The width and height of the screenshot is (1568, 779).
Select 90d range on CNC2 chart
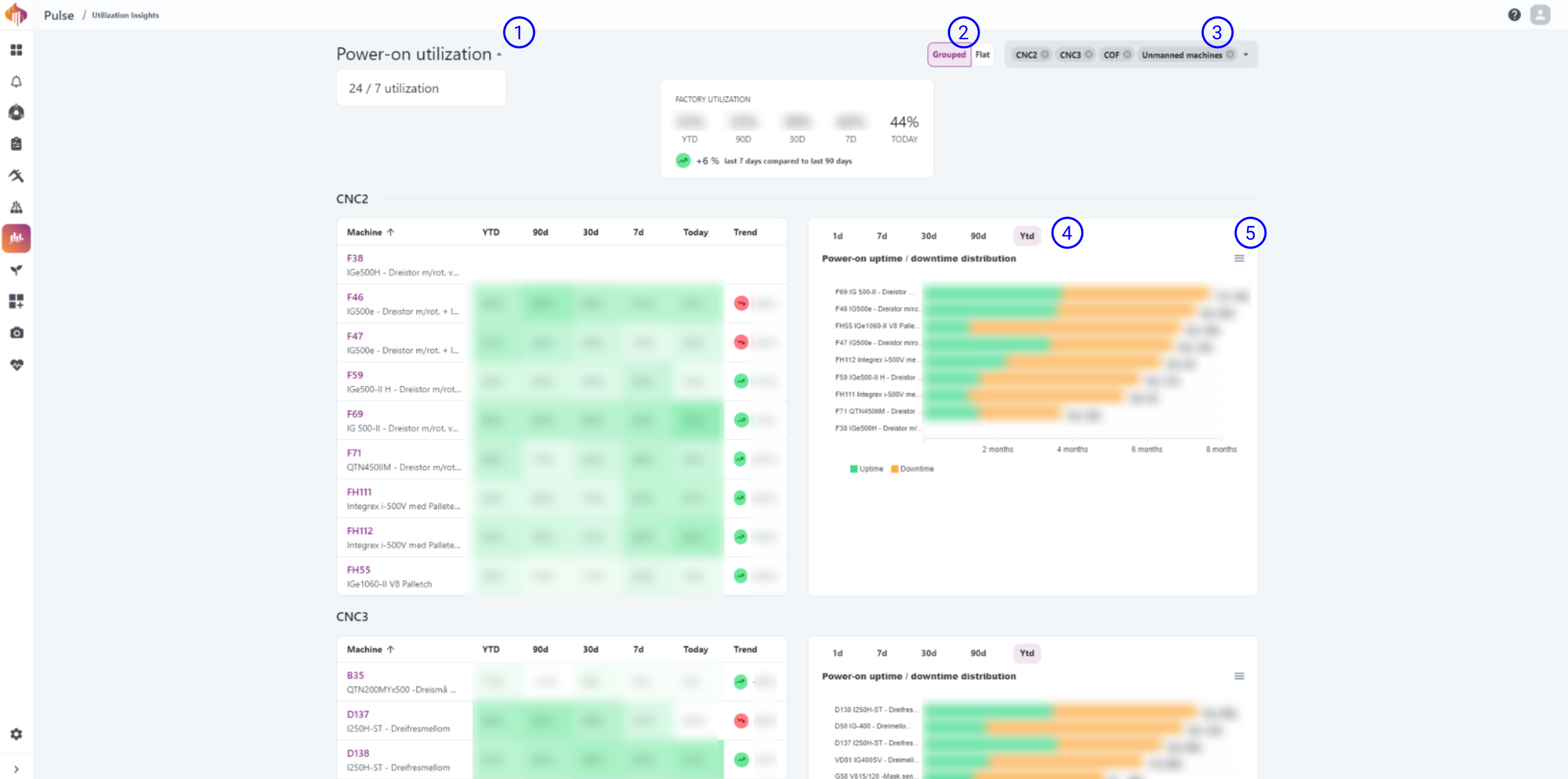click(x=978, y=236)
